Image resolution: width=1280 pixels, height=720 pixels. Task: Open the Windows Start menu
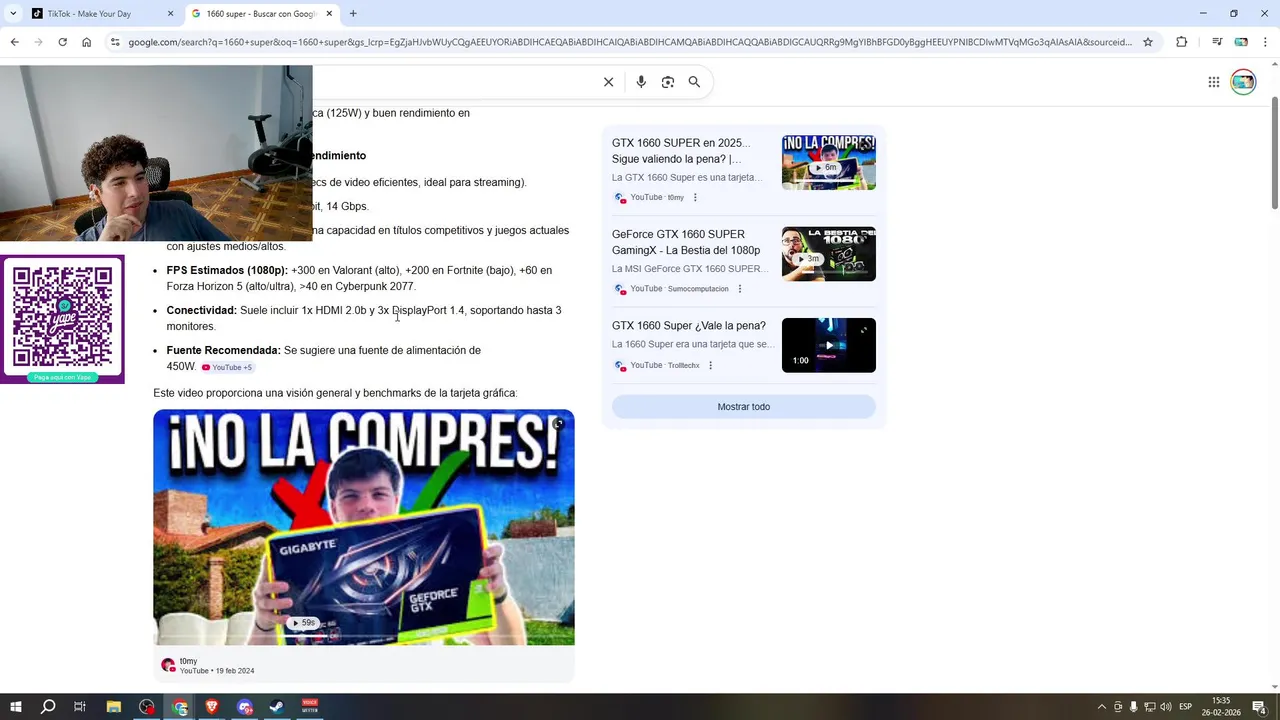tap(16, 707)
